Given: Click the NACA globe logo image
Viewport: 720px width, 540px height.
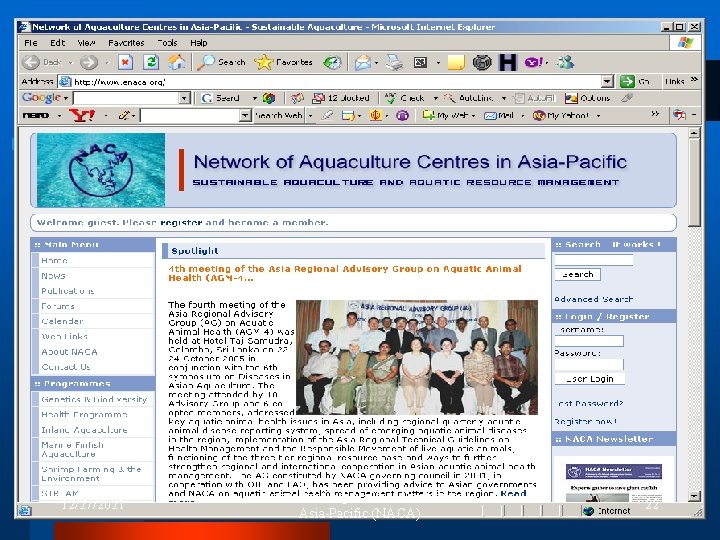Looking at the screenshot, I should (101, 170).
